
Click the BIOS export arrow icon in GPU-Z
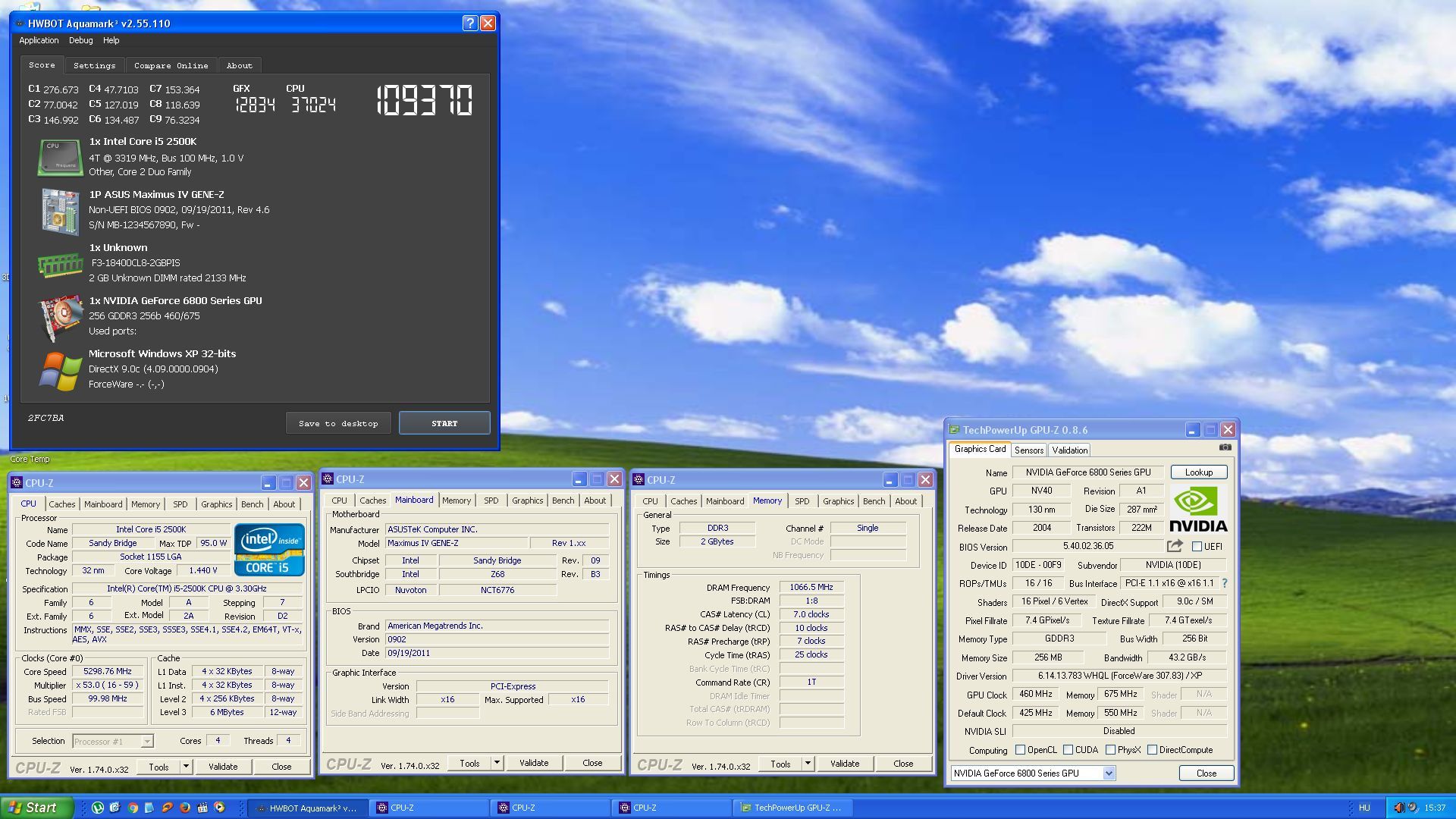point(1175,546)
